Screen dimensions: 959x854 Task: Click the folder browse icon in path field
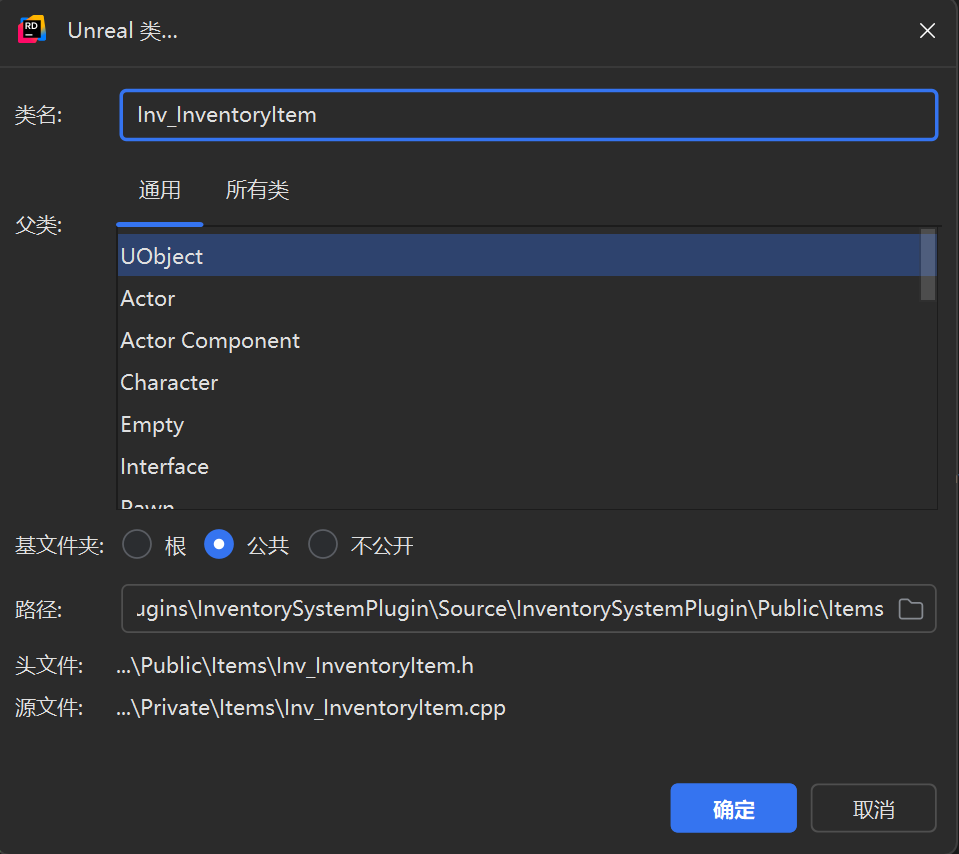[910, 609]
